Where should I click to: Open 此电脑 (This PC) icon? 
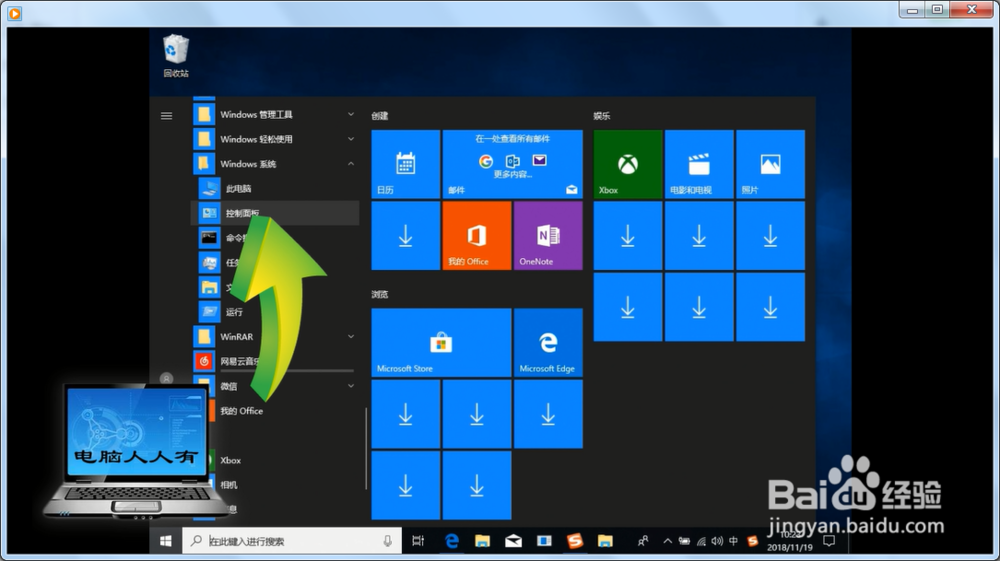pyautogui.click(x=209, y=188)
